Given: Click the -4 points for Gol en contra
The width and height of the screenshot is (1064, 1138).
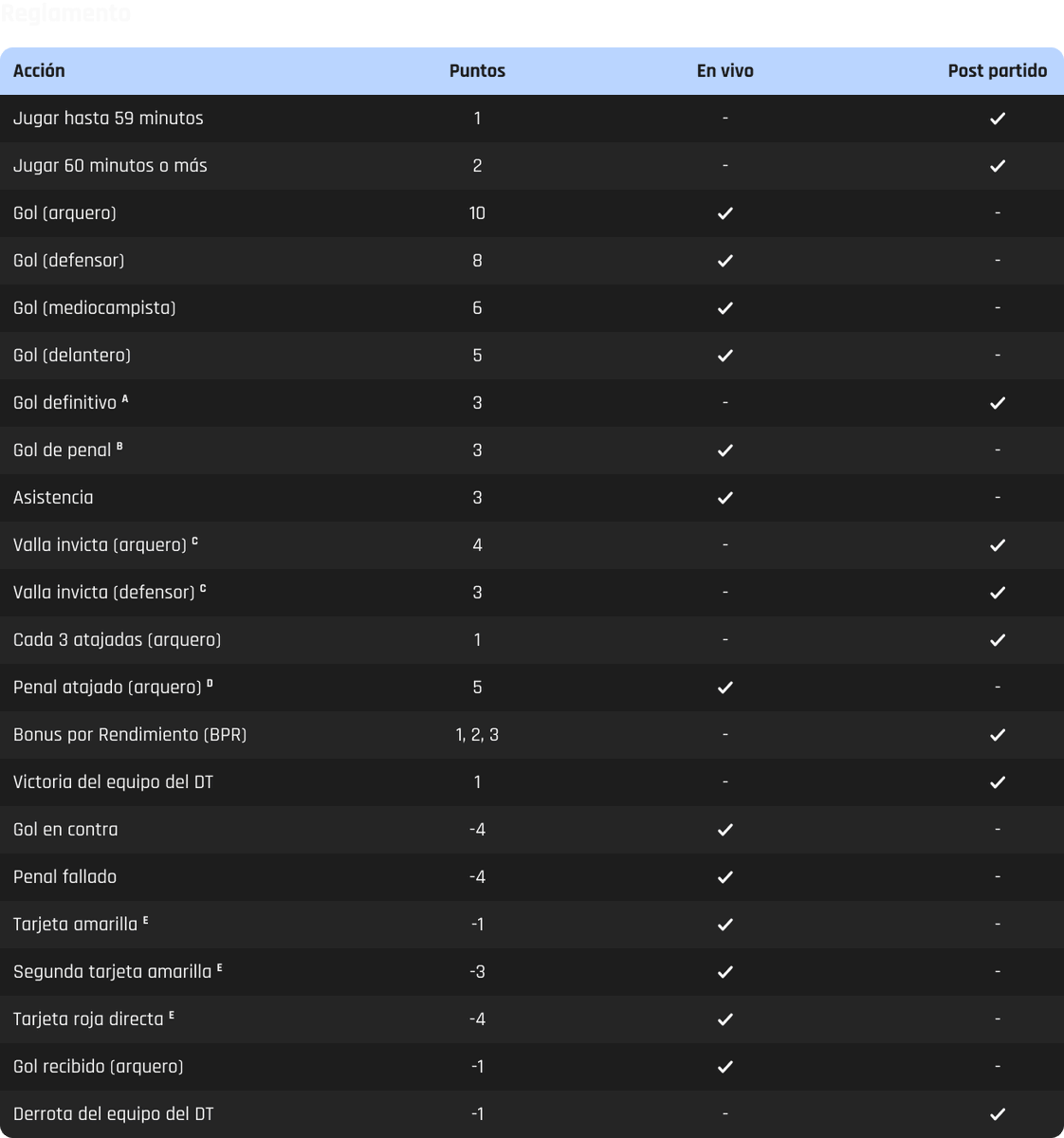Looking at the screenshot, I should [477, 830].
